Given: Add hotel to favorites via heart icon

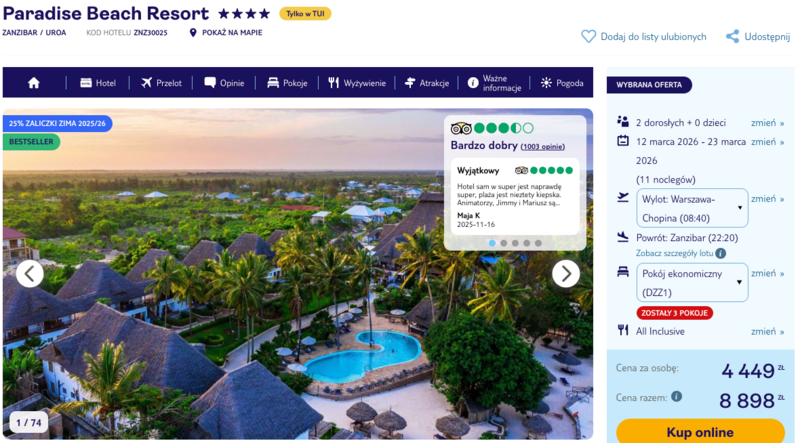Looking at the screenshot, I should [589, 37].
